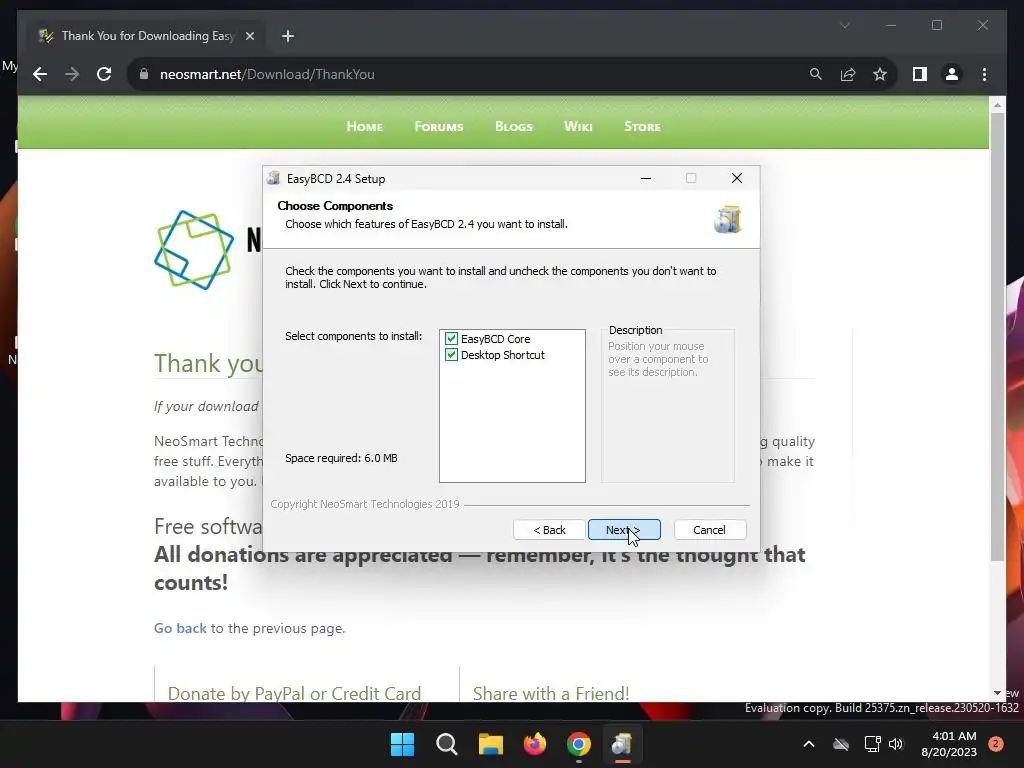Close the Thank You for Downloading tab
This screenshot has height=768, width=1024.
pos(249,36)
